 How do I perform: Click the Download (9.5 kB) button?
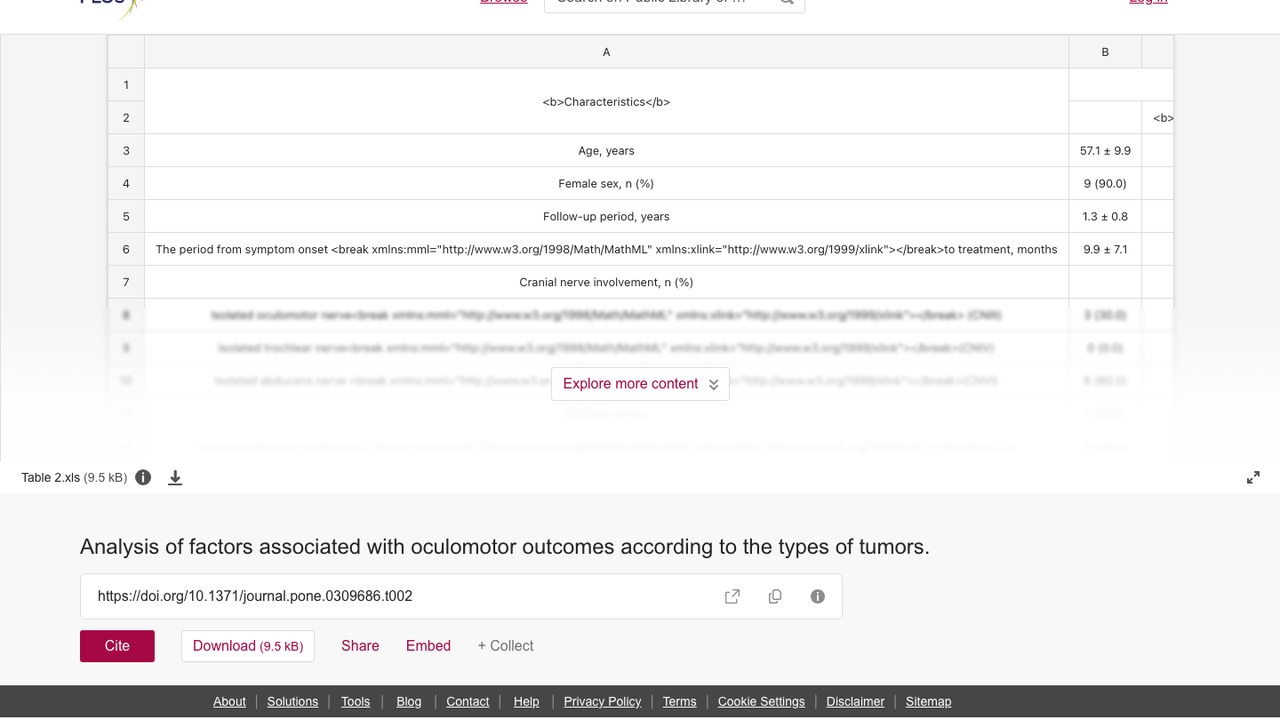(248, 646)
